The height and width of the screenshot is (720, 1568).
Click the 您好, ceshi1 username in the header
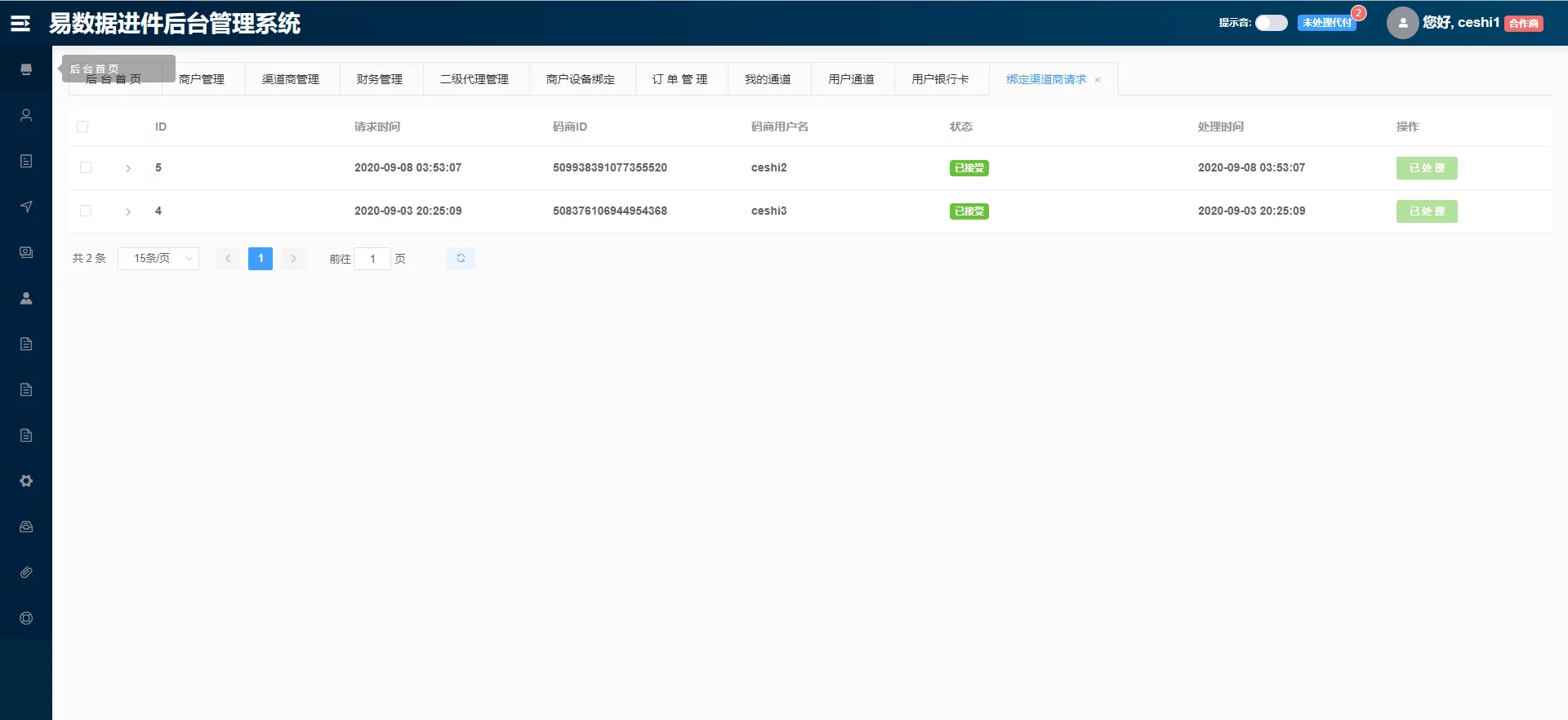(1461, 23)
